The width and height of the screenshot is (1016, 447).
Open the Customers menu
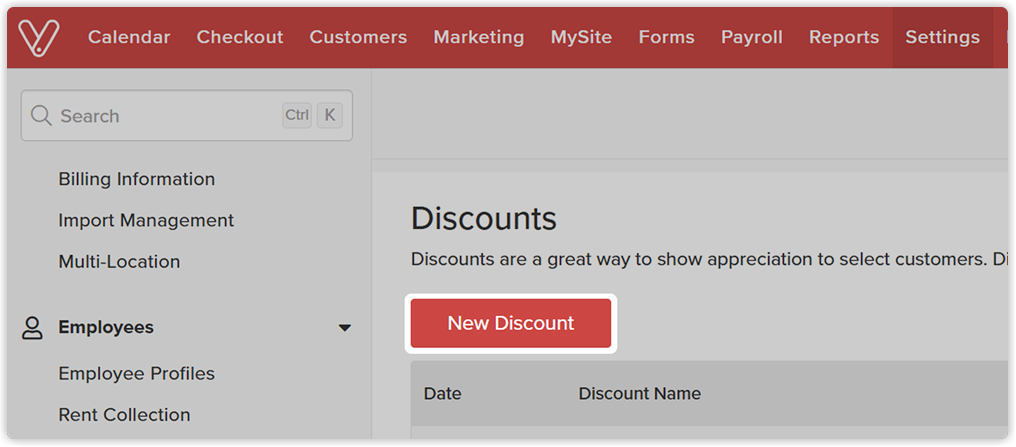[358, 38]
